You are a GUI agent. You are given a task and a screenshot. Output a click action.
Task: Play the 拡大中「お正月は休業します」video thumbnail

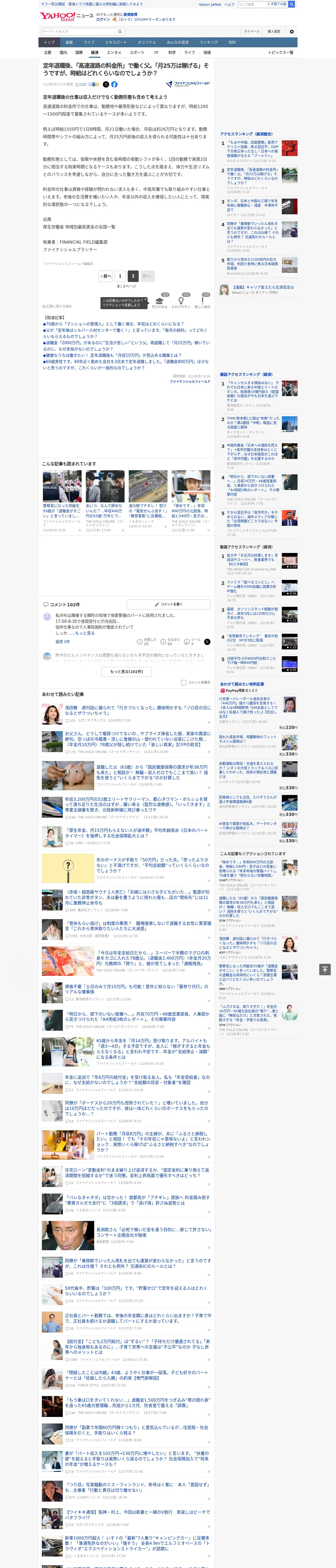(x=290, y=561)
